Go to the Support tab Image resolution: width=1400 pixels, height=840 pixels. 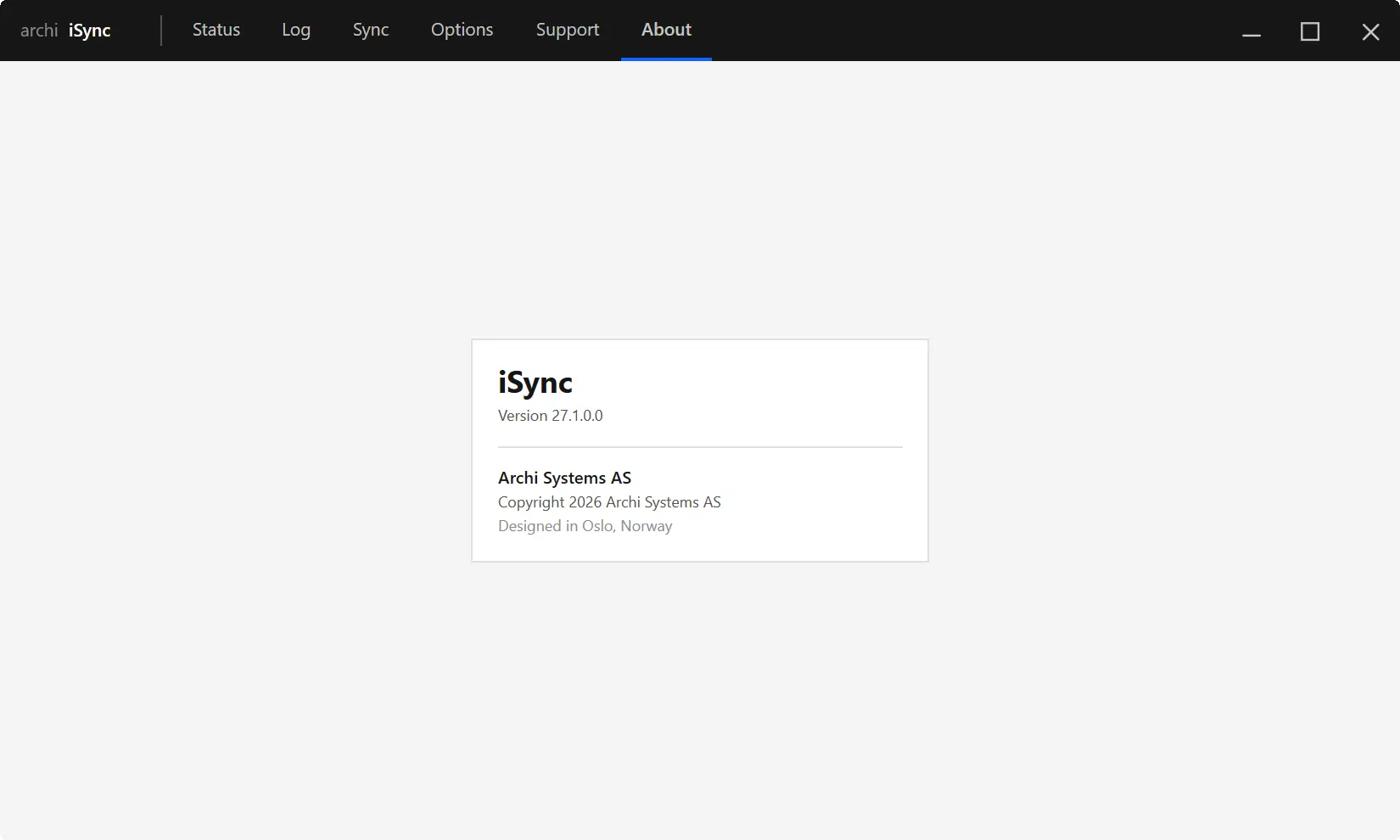point(567,29)
